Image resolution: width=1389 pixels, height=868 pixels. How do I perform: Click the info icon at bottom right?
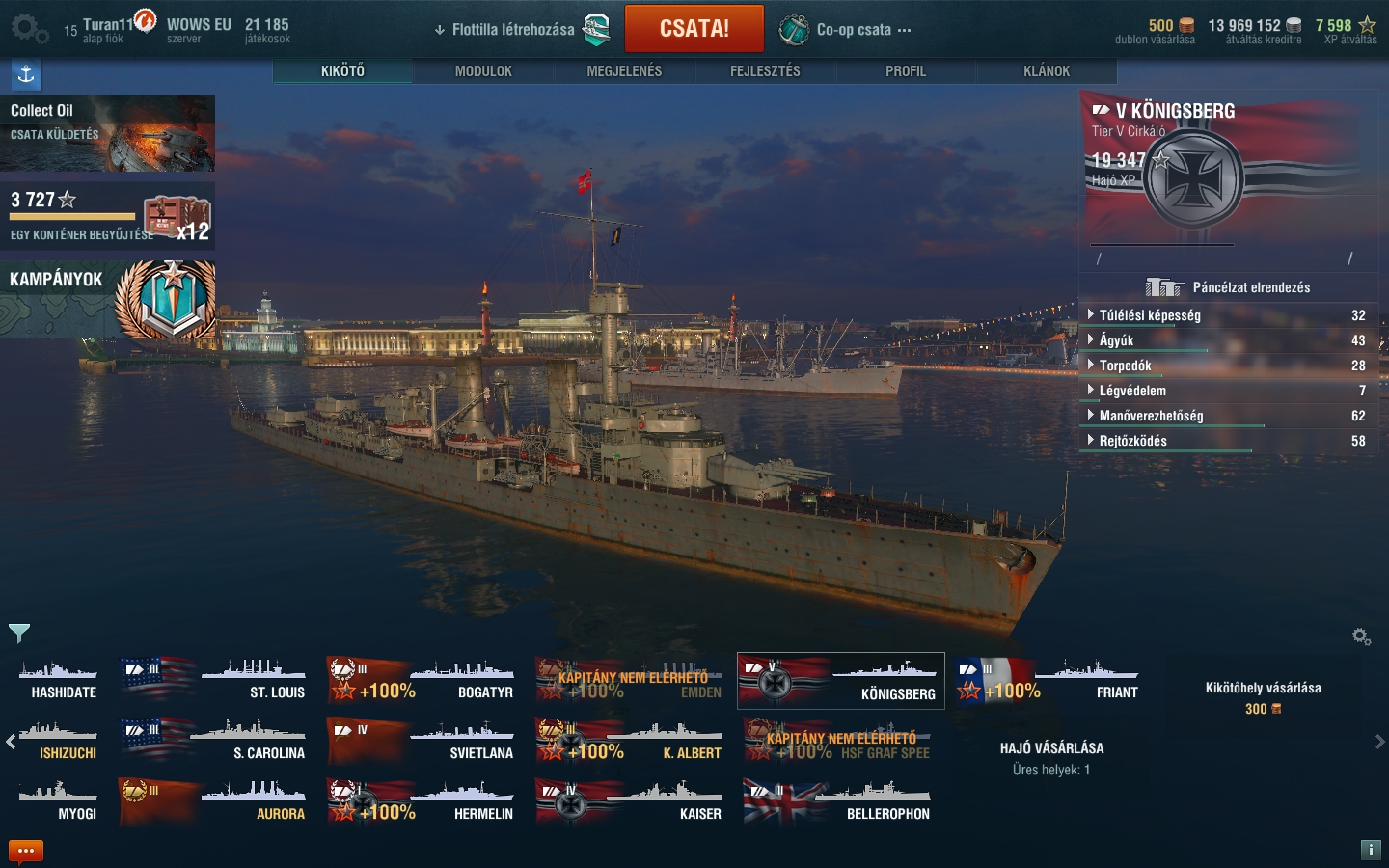click(1371, 850)
